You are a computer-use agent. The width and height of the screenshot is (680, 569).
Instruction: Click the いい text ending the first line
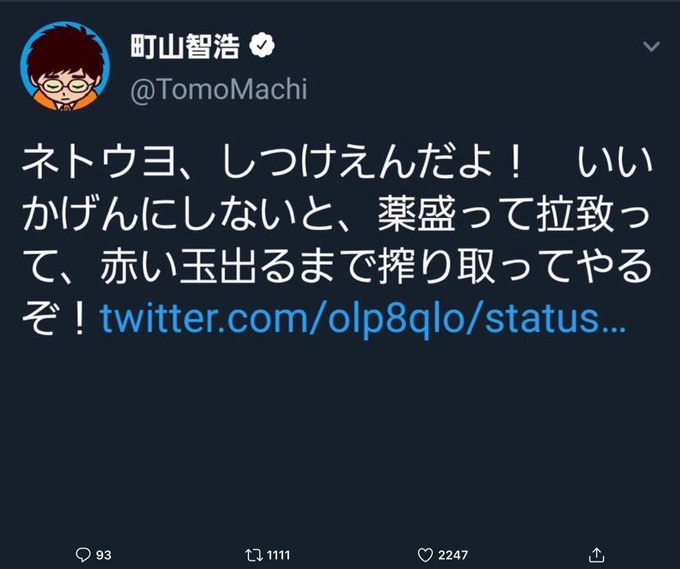615,164
